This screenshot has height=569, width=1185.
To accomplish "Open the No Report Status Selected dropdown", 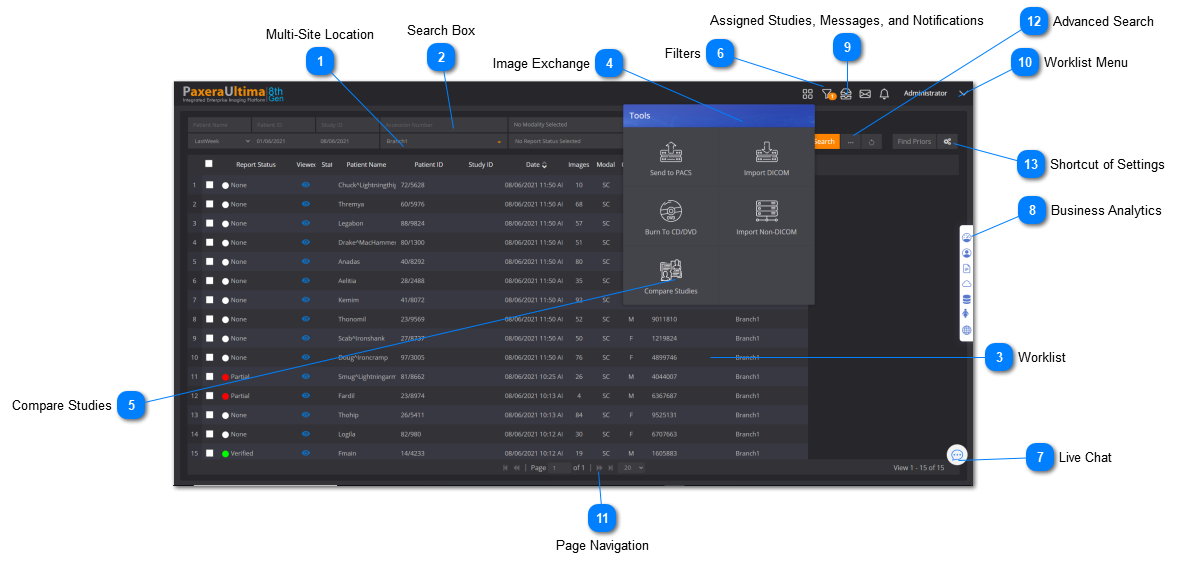I will click(565, 141).
